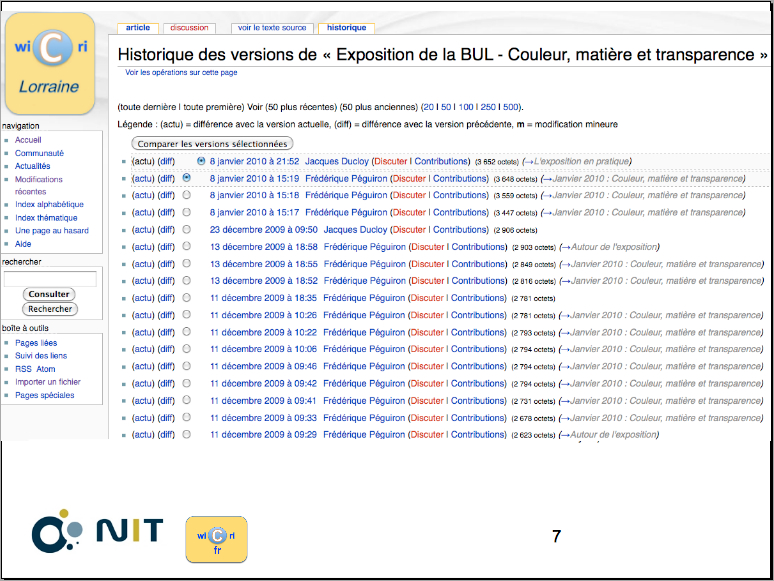Screen dimensions: 774x581
Task: Select radio for 8 janvier 2010 à 21:52
Action: pyautogui.click(x=201, y=161)
